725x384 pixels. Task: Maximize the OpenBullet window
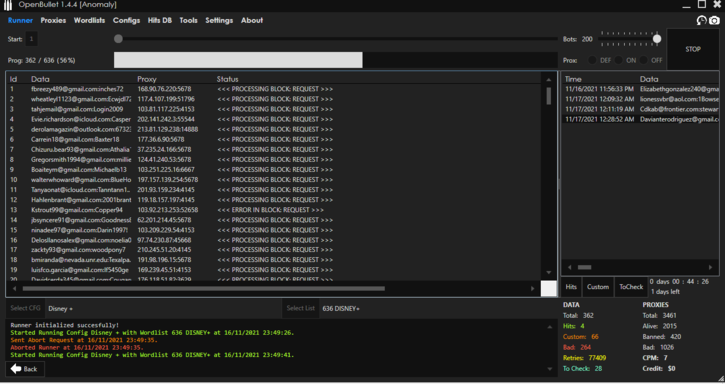(x=702, y=5)
